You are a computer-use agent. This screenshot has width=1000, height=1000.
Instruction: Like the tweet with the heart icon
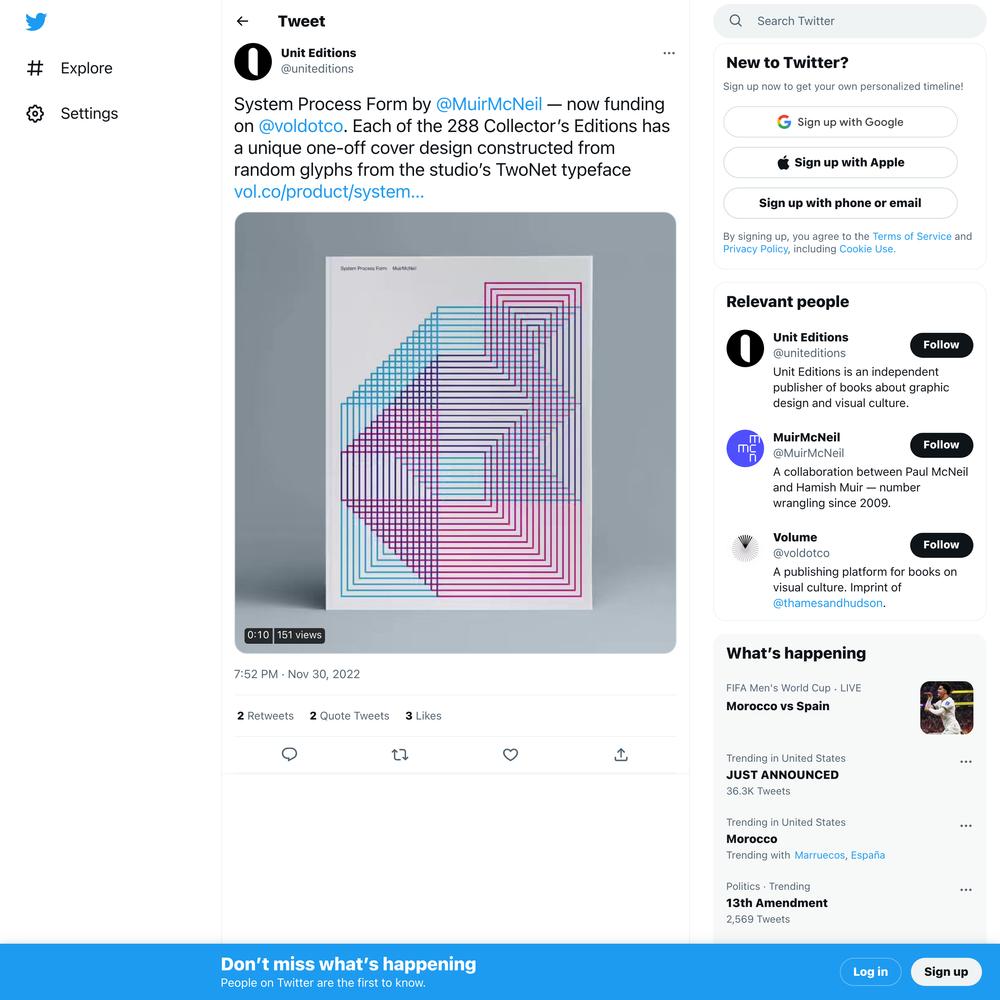(x=510, y=754)
